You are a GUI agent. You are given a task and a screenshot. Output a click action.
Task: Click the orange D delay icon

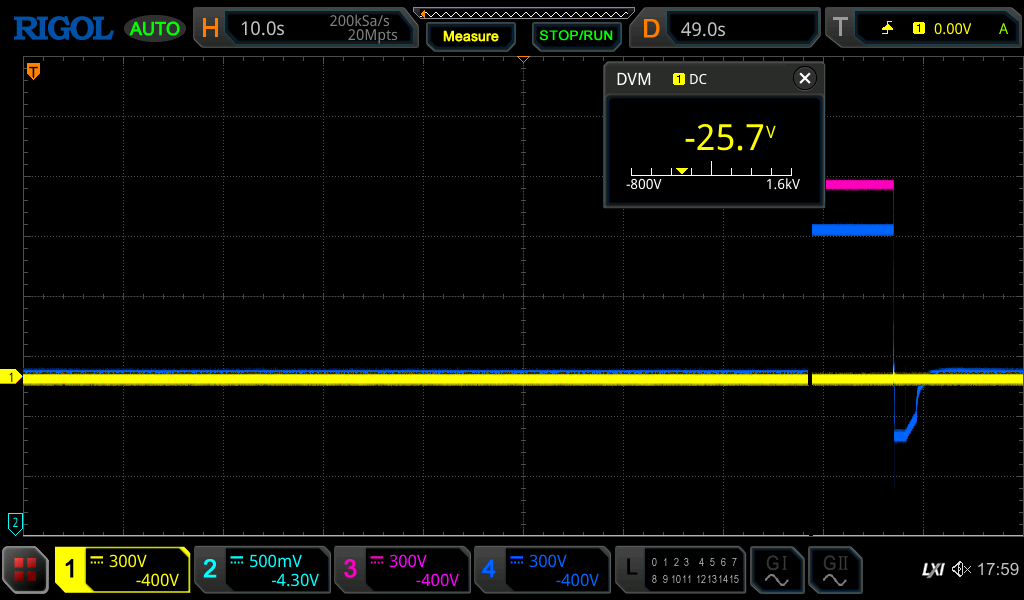[x=651, y=29]
